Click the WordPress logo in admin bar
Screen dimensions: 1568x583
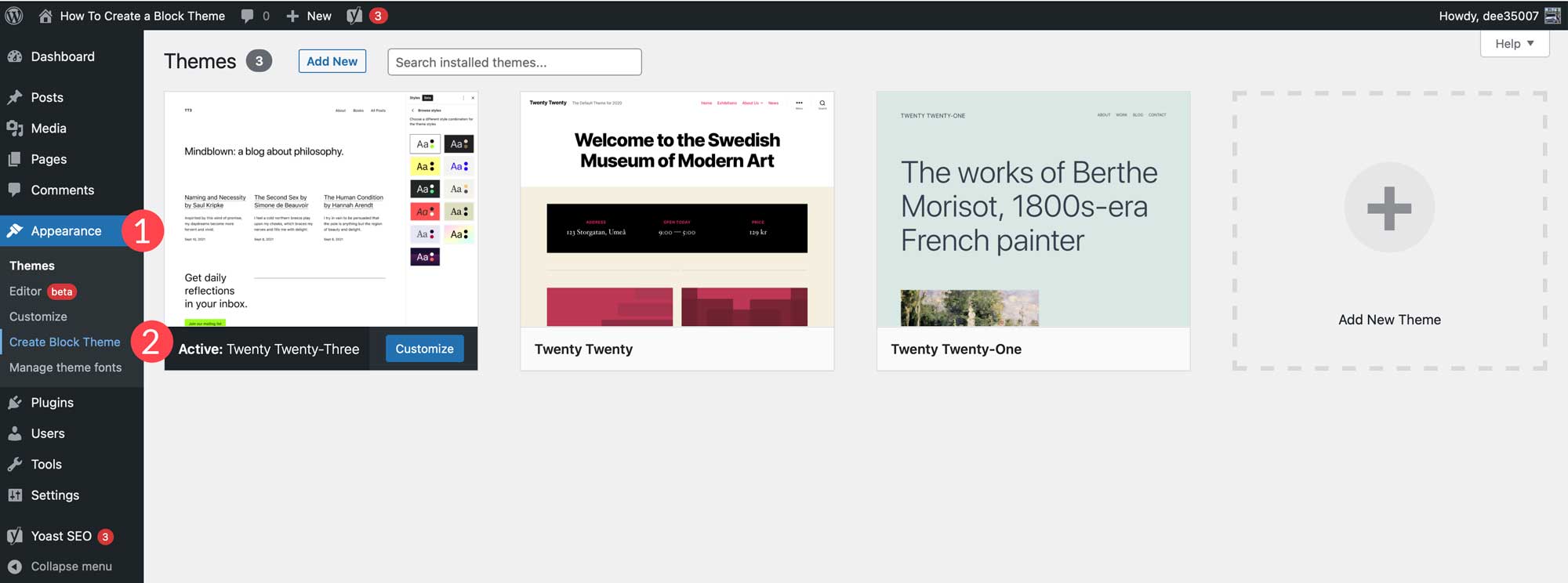(14, 16)
